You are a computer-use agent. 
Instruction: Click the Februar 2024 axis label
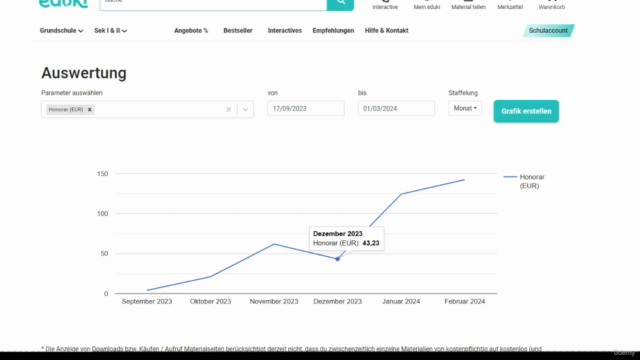tap(464, 302)
